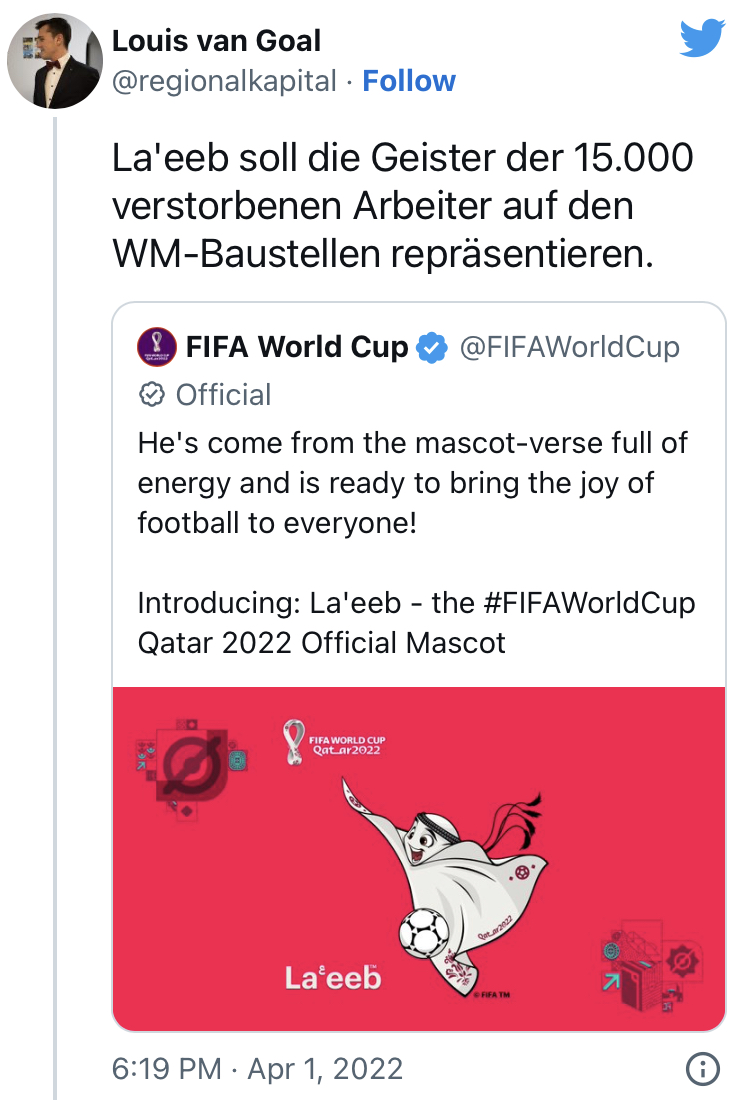Click the La'eeb name text in image
The width and height of the screenshot is (747, 1100).
coord(332,977)
